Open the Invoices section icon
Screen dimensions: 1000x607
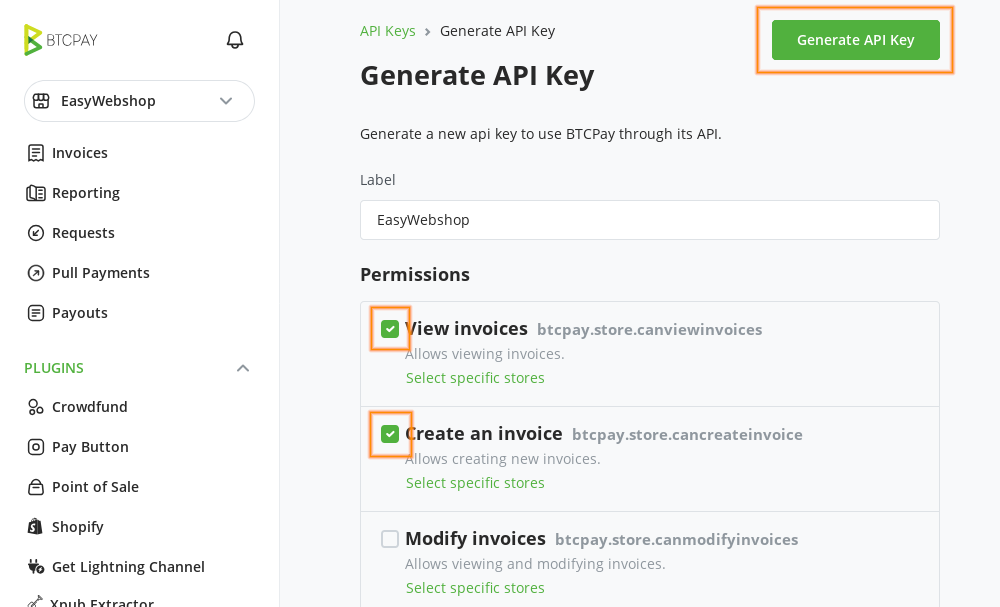35,152
